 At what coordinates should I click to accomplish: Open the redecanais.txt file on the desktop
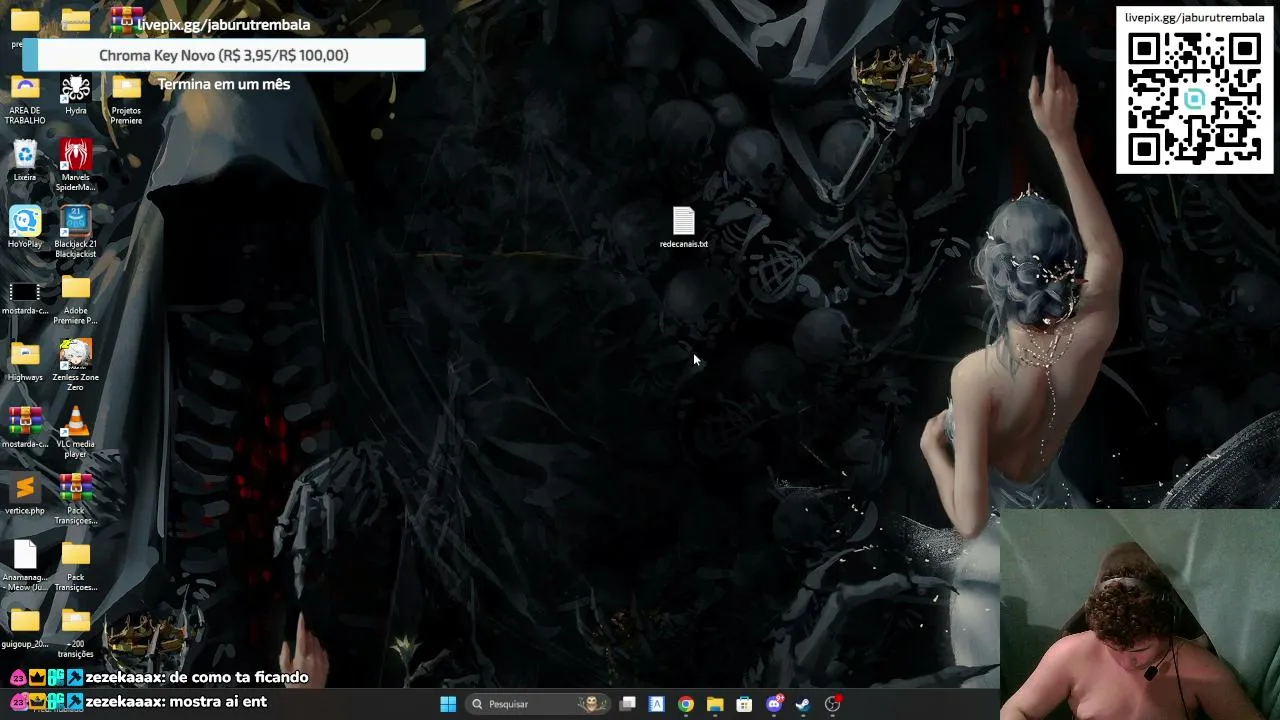684,227
